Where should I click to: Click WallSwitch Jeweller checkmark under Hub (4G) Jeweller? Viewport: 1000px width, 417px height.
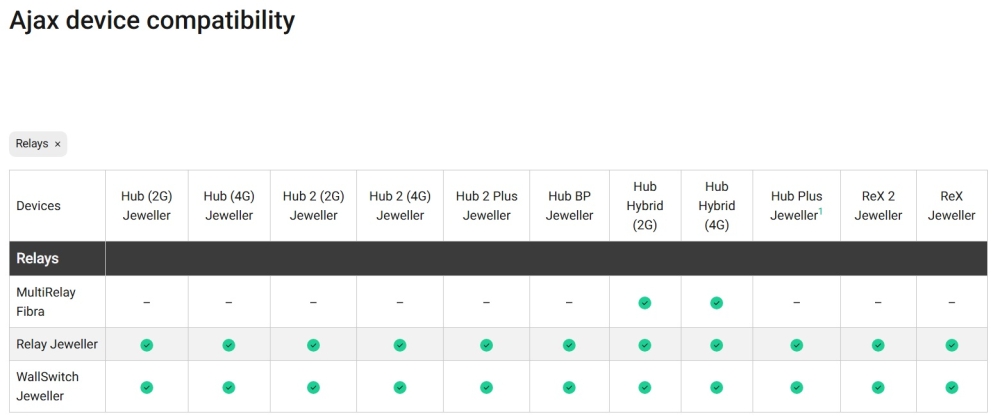[x=229, y=387]
